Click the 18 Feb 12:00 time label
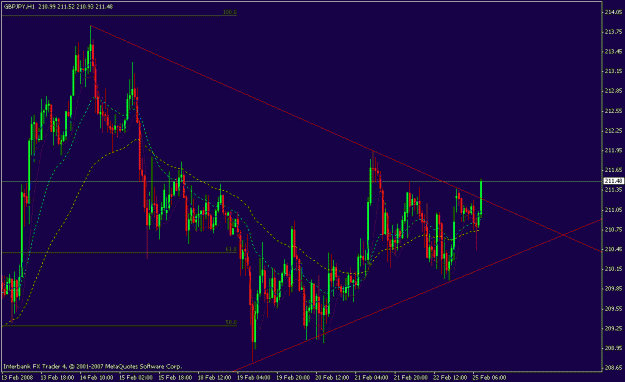 click(214, 377)
